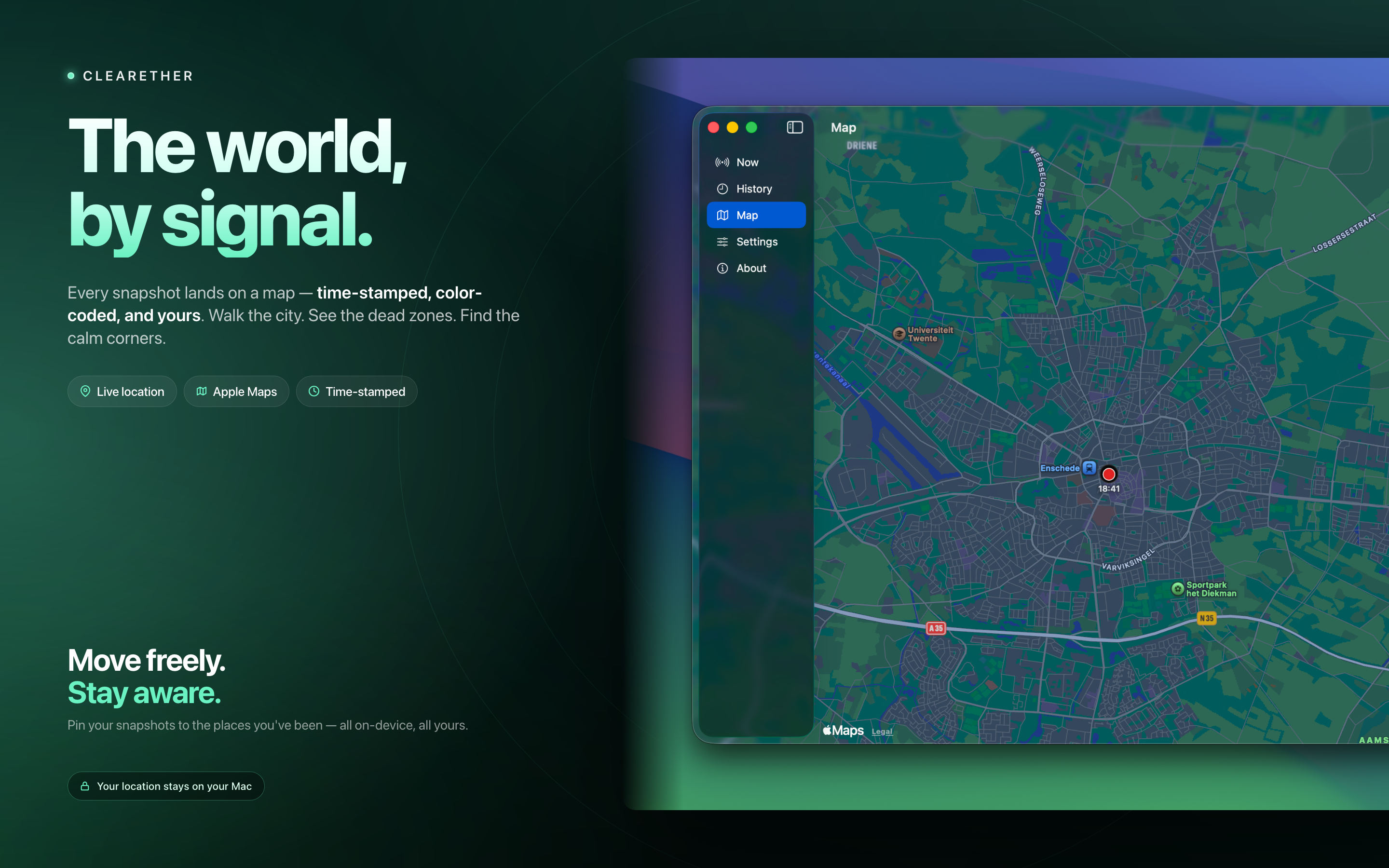
Task: Click the Map title in window header
Action: 843,127
